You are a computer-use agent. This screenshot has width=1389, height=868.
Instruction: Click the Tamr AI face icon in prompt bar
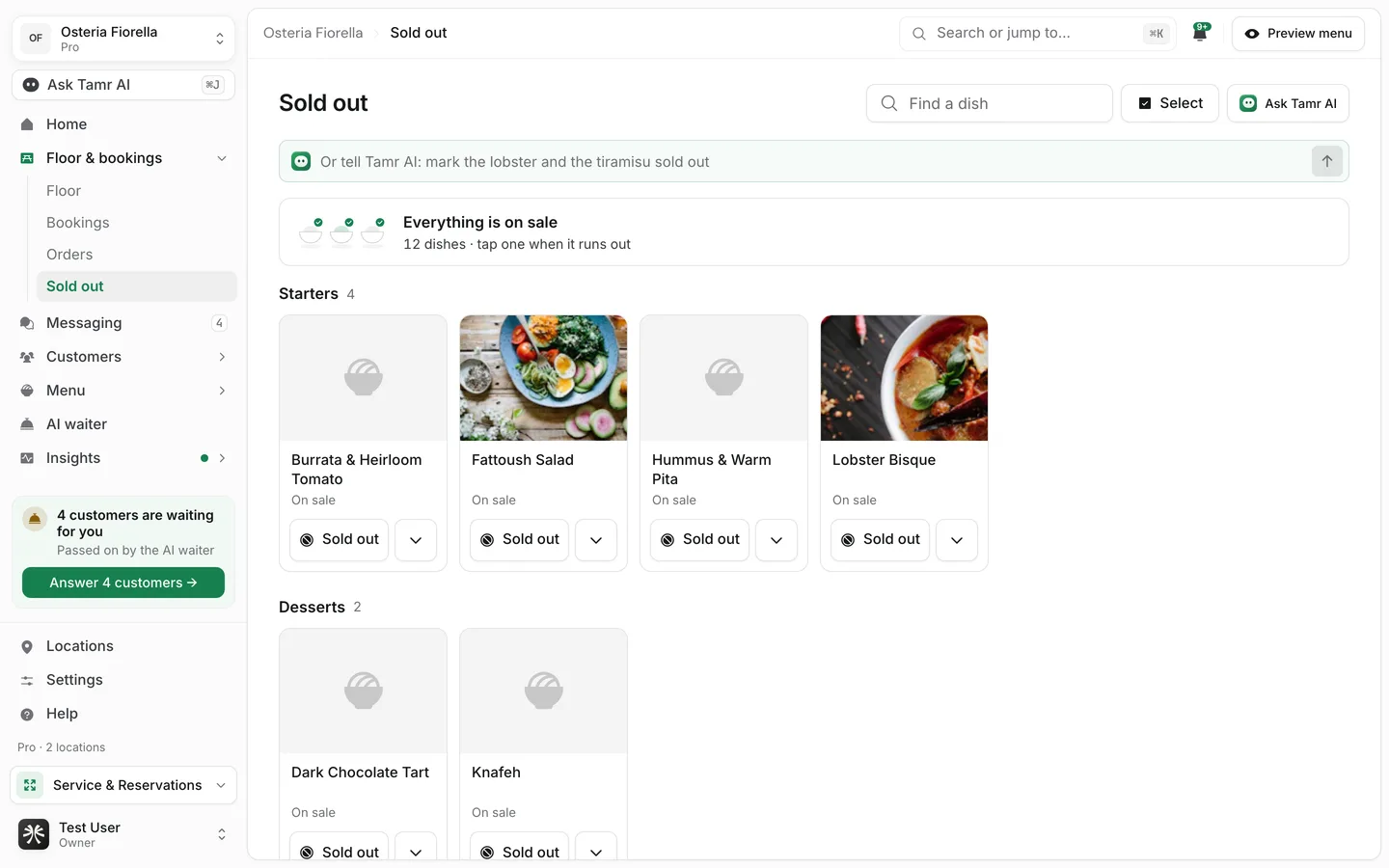301,161
